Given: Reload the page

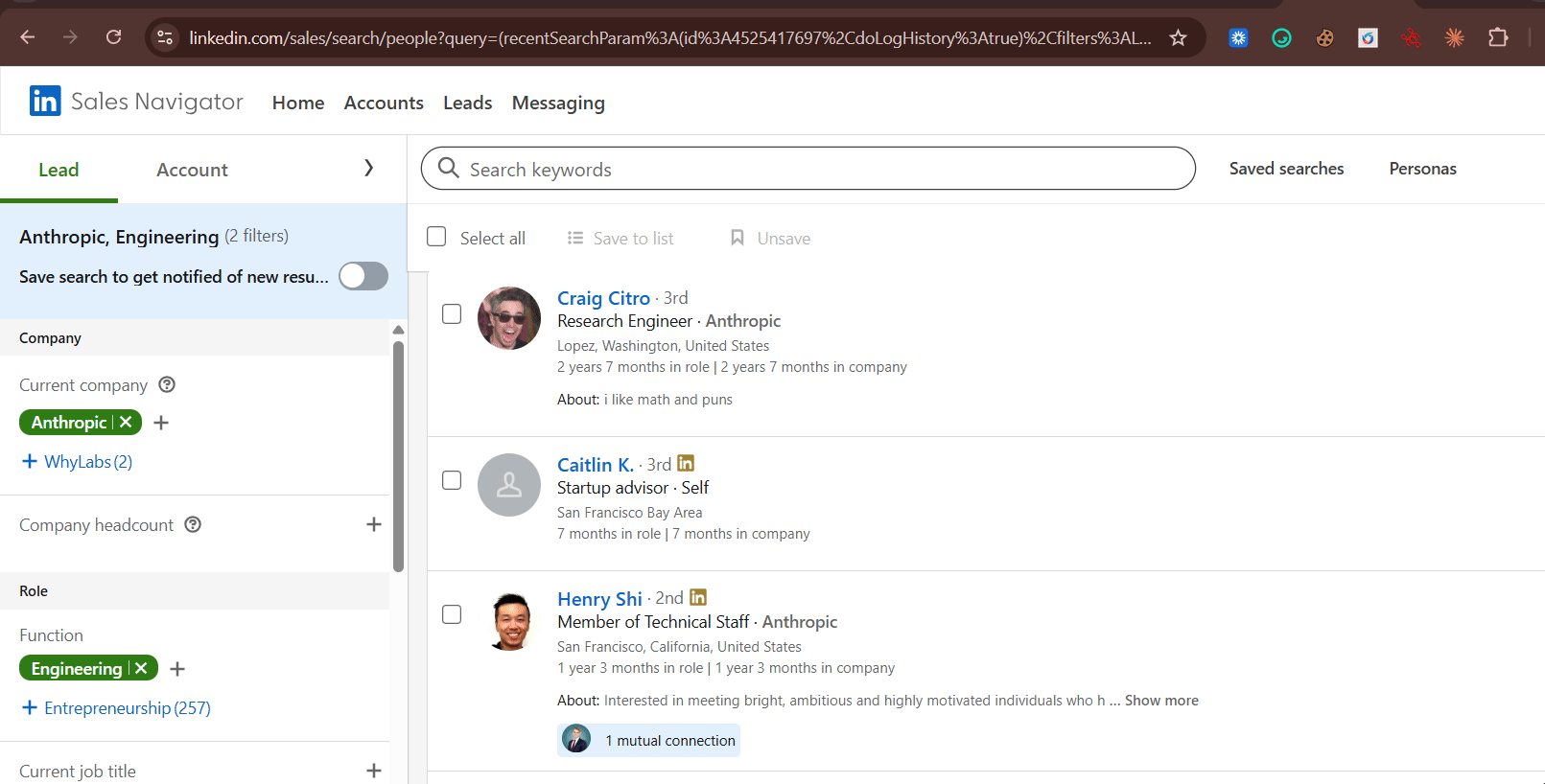Looking at the screenshot, I should pyautogui.click(x=113, y=37).
